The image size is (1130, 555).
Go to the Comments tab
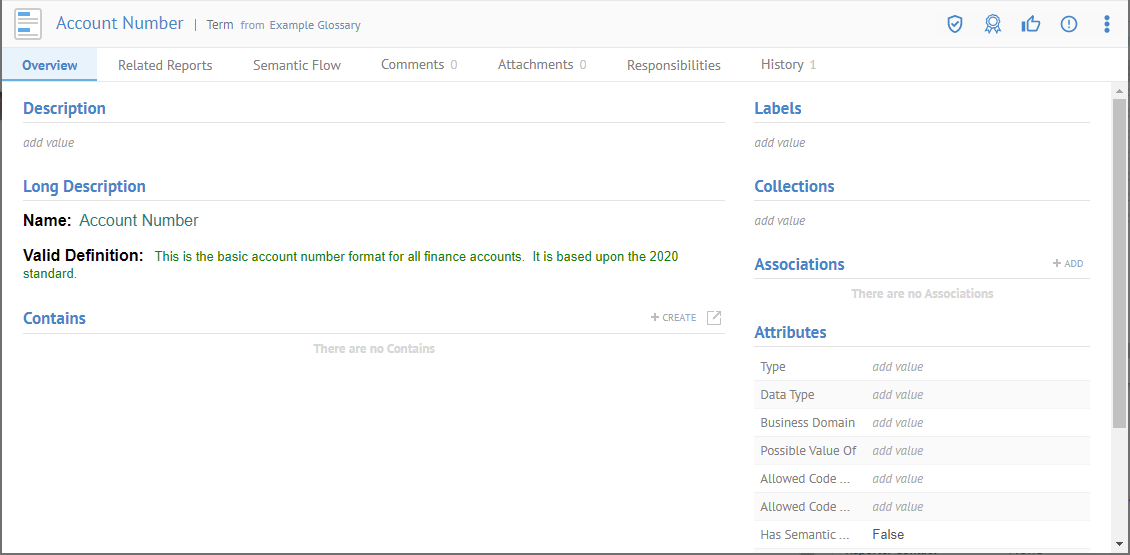418,65
